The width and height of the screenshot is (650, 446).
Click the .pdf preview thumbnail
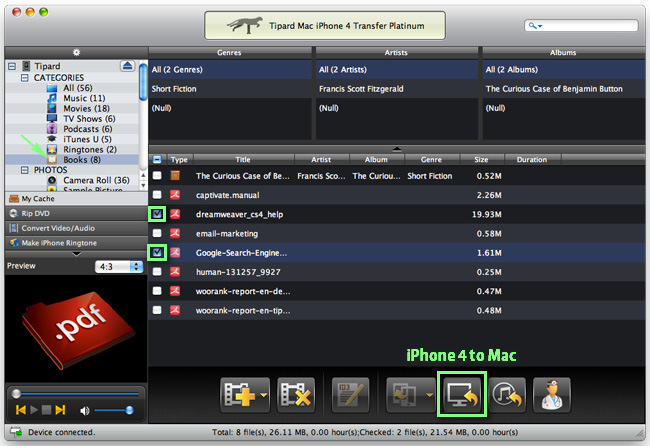[x=78, y=330]
